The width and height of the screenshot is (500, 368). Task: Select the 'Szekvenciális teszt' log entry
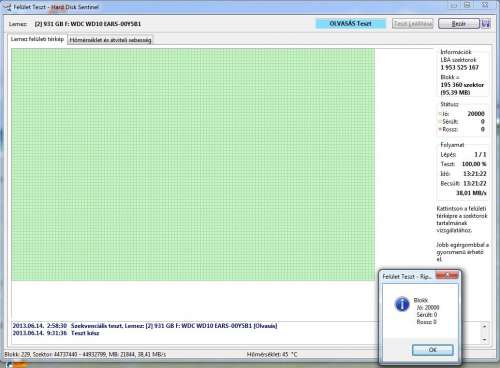(145, 326)
